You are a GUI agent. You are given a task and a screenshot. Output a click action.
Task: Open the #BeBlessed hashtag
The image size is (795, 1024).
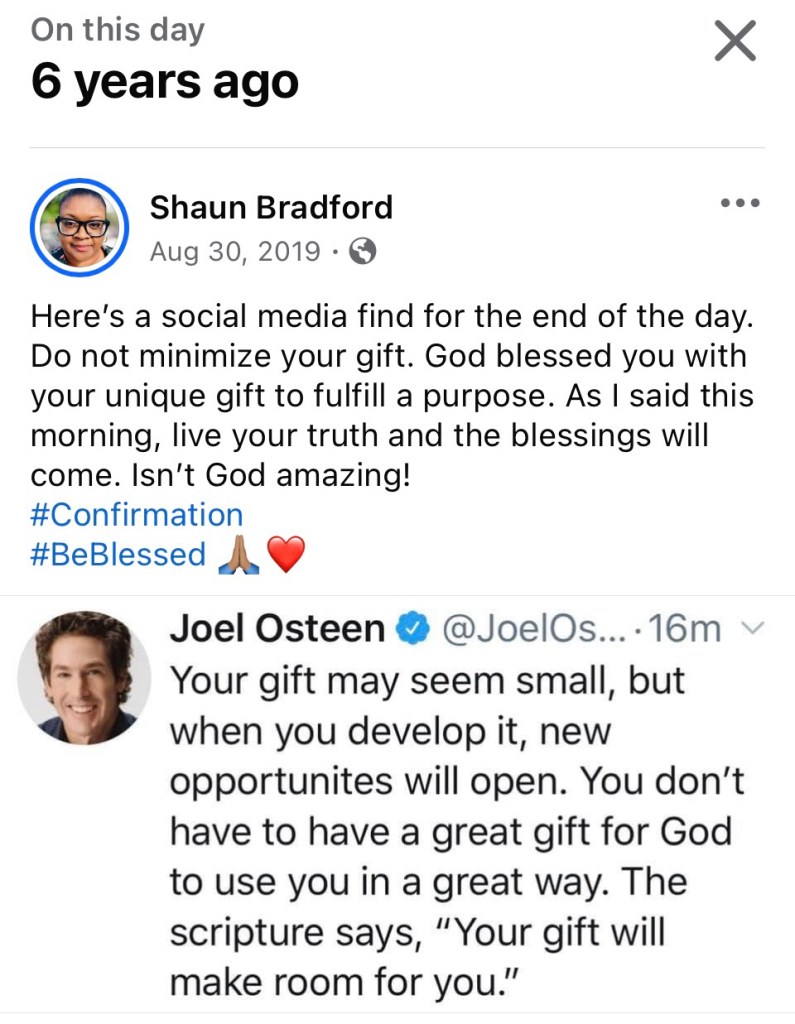(x=118, y=555)
